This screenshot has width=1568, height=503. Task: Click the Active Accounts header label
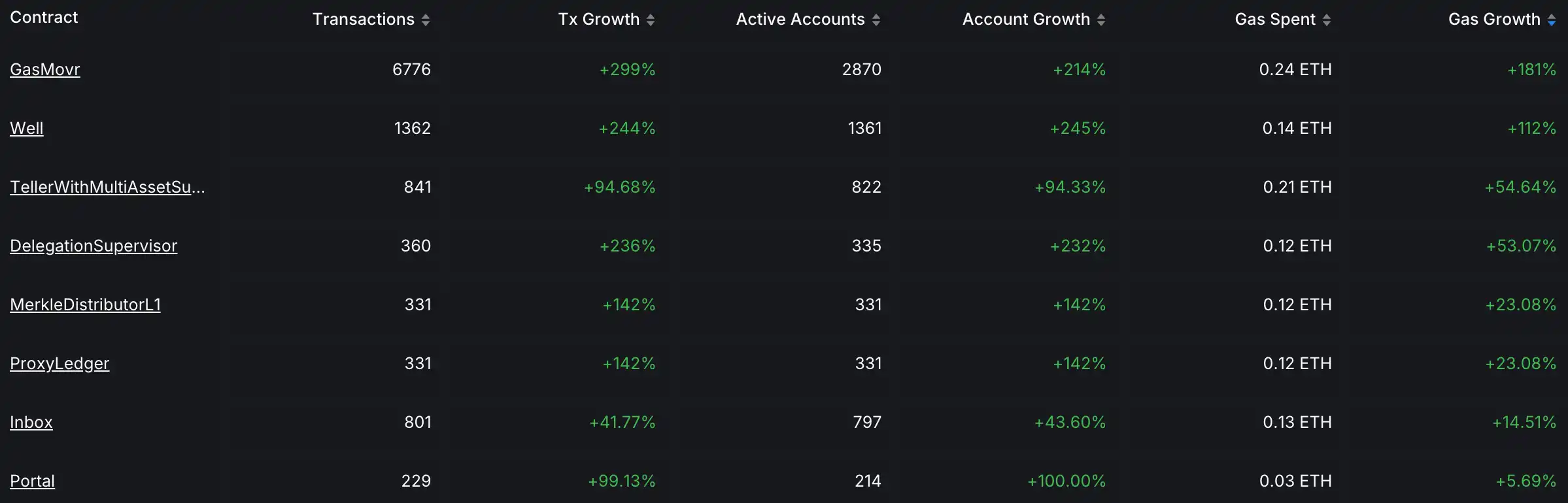[x=800, y=20]
